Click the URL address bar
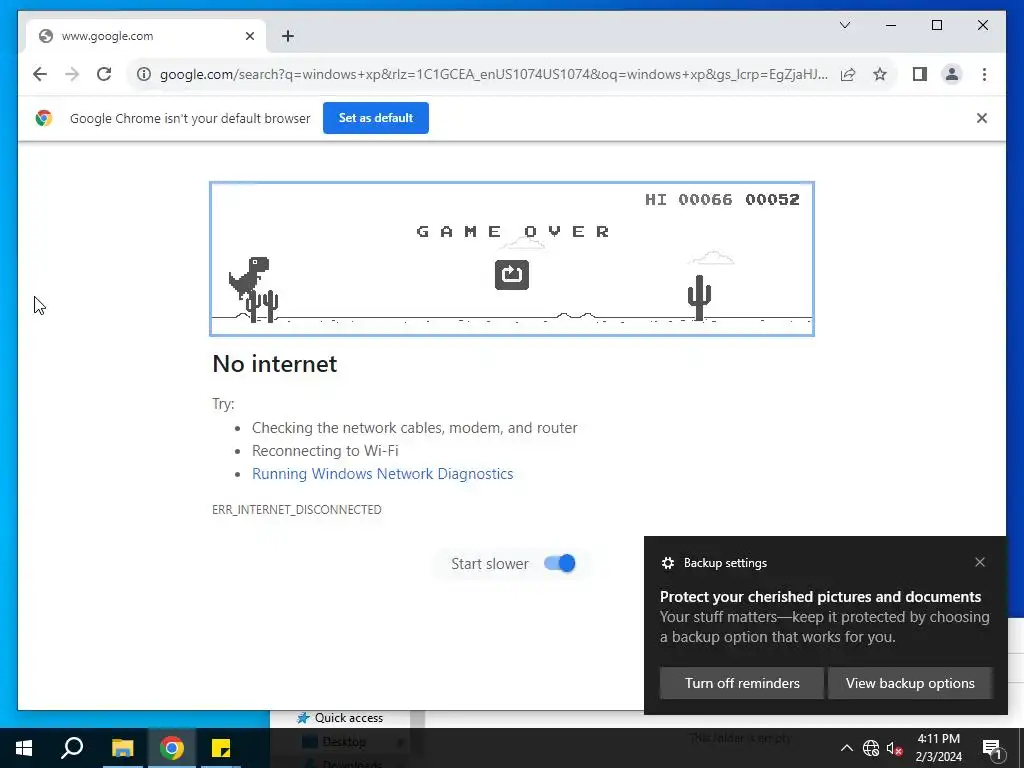 tap(493, 74)
